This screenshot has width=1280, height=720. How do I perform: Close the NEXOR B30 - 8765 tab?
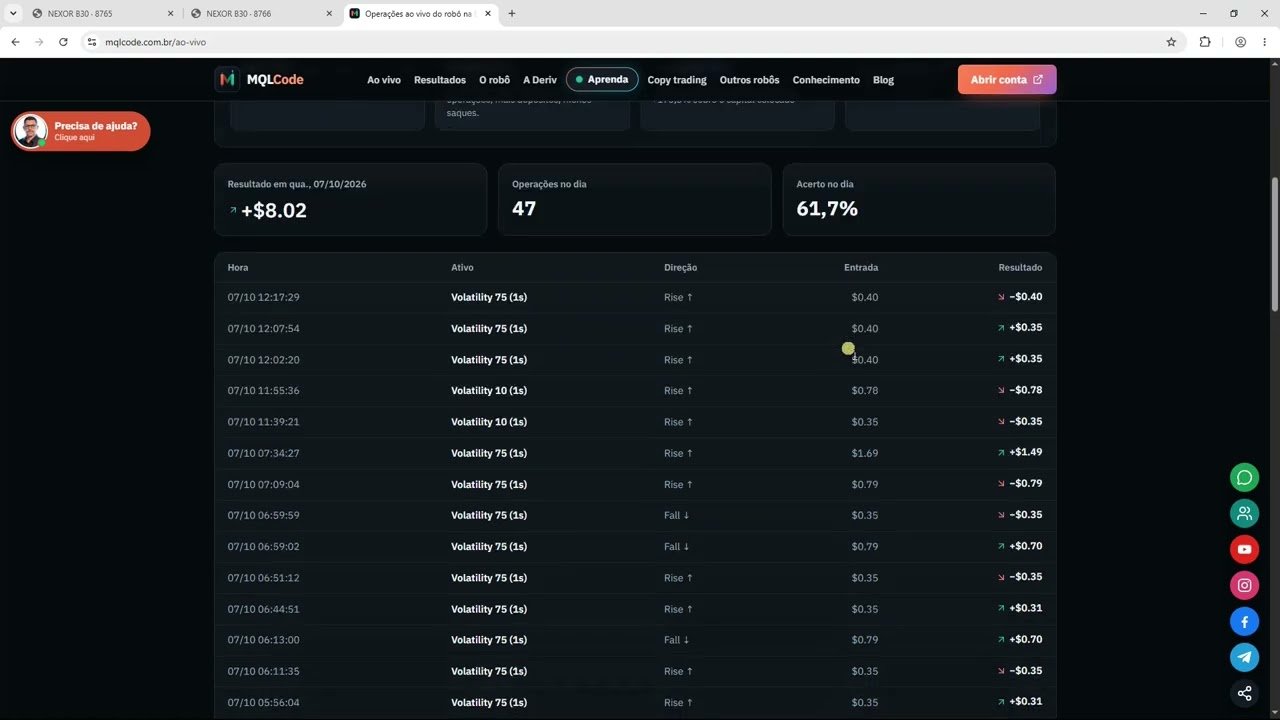pos(170,14)
